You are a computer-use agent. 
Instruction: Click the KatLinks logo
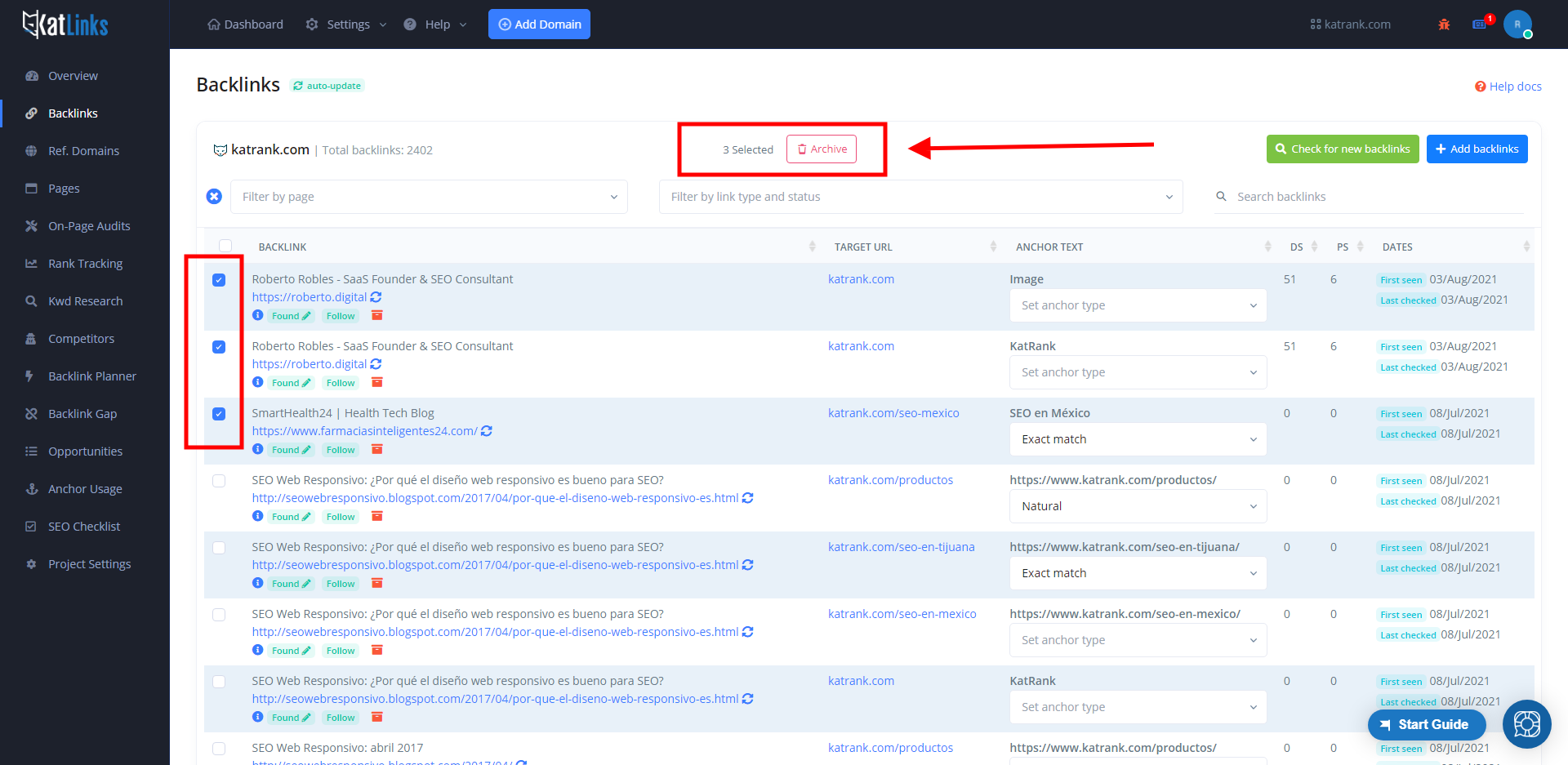pyautogui.click(x=65, y=24)
